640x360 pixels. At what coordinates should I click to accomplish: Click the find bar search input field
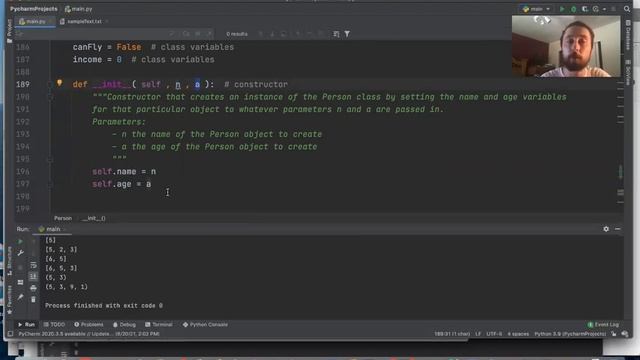(x=94, y=34)
